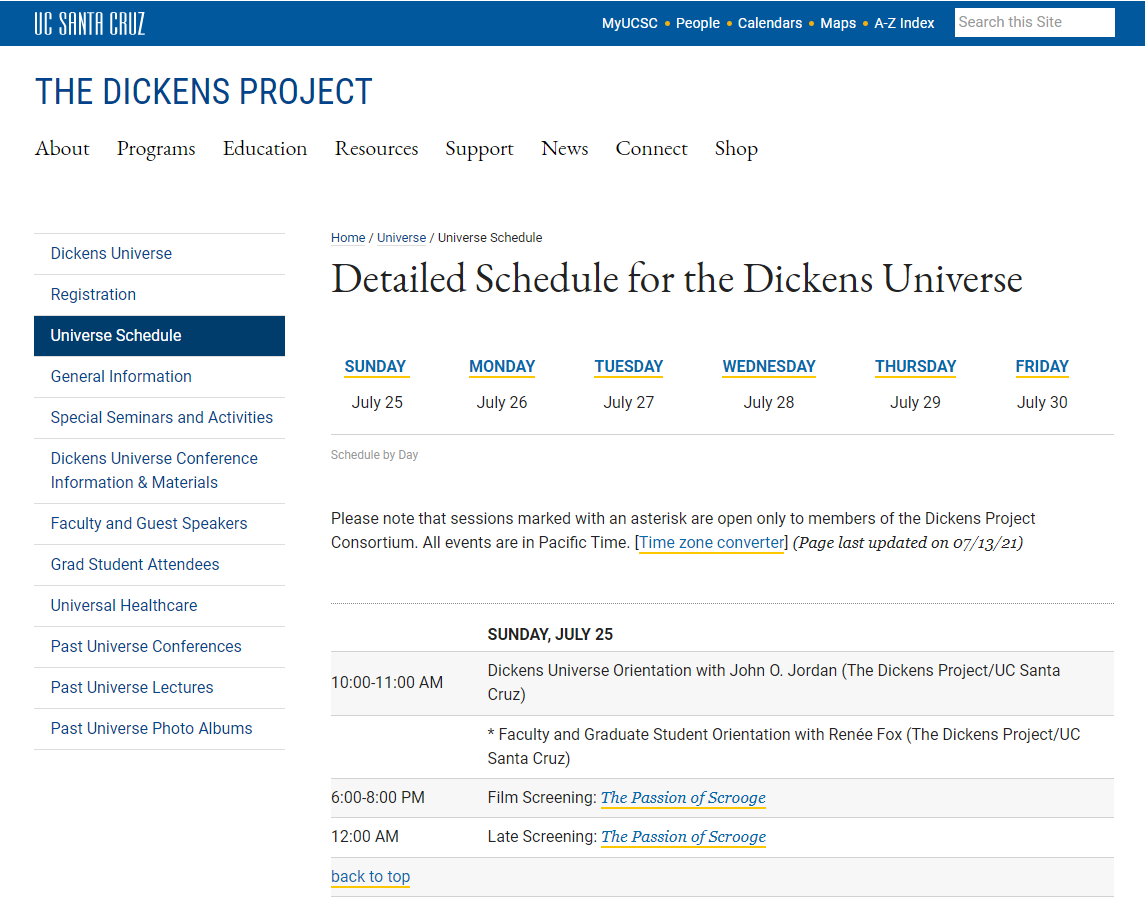Open the MyUCSC link

tap(629, 23)
